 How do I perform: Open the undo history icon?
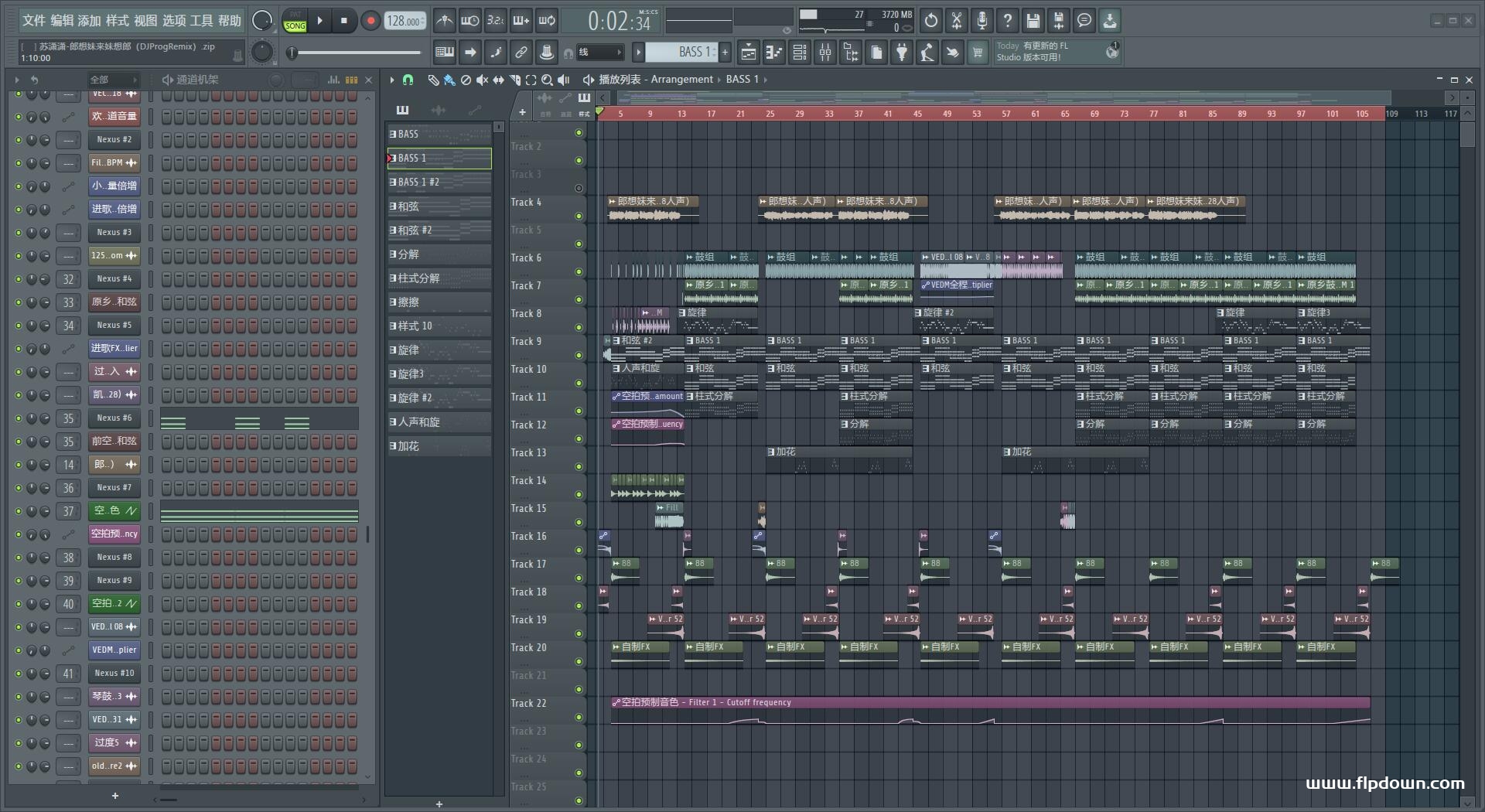(x=931, y=21)
